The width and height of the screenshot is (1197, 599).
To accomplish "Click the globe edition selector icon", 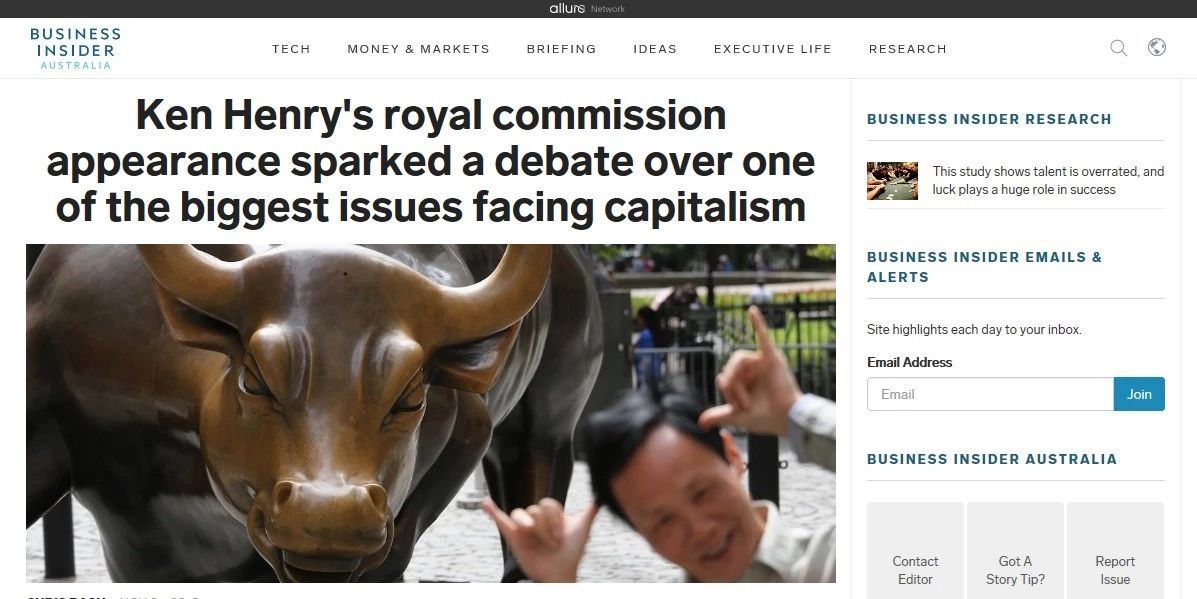I will pyautogui.click(x=1157, y=47).
